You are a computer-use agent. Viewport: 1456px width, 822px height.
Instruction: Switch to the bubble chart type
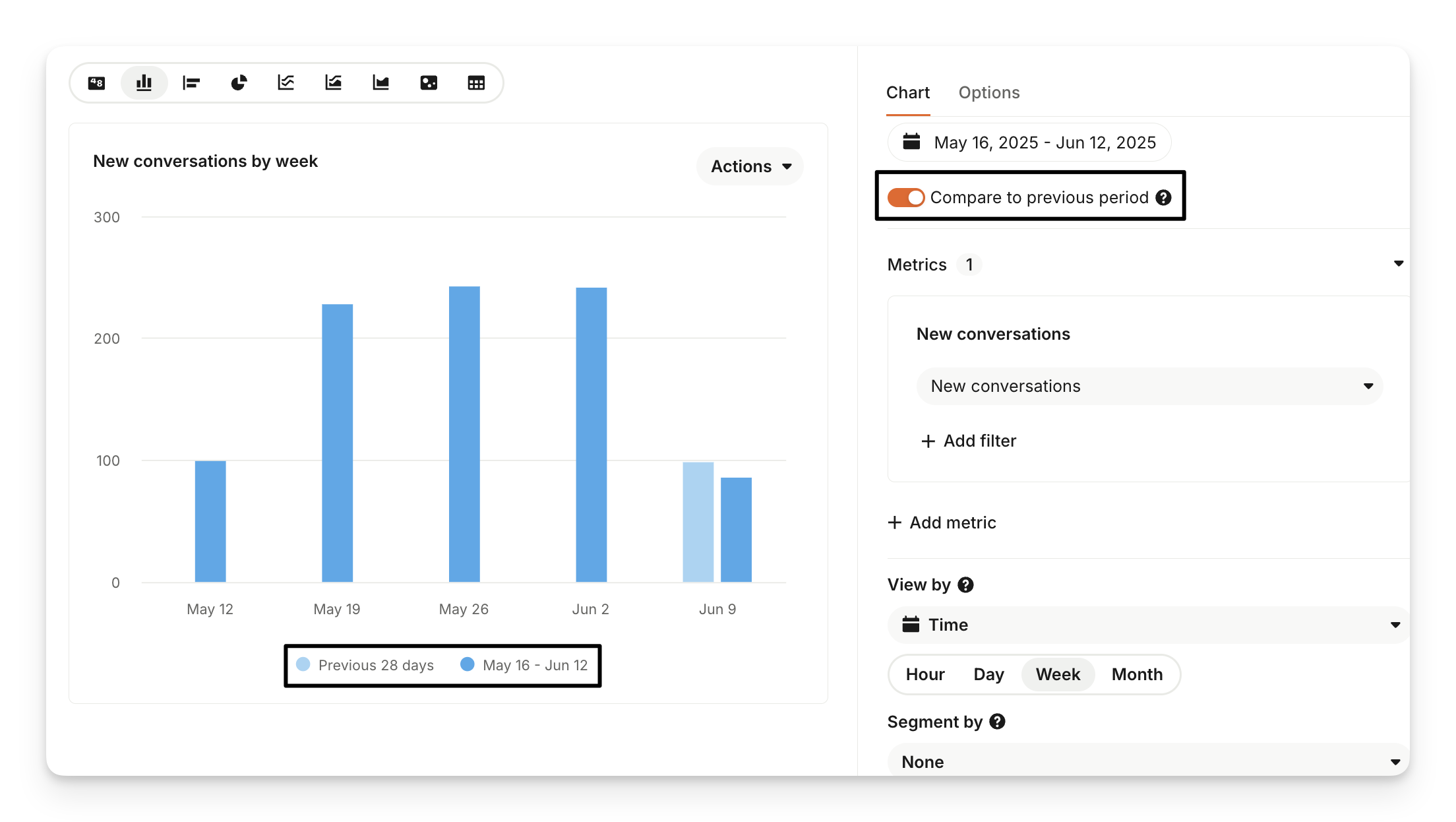tap(429, 82)
